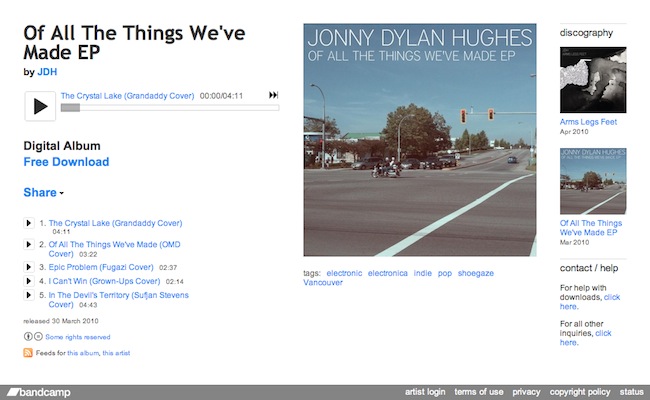The image size is (650, 400).
Task: Open privacy in the footer
Action: click(526, 392)
